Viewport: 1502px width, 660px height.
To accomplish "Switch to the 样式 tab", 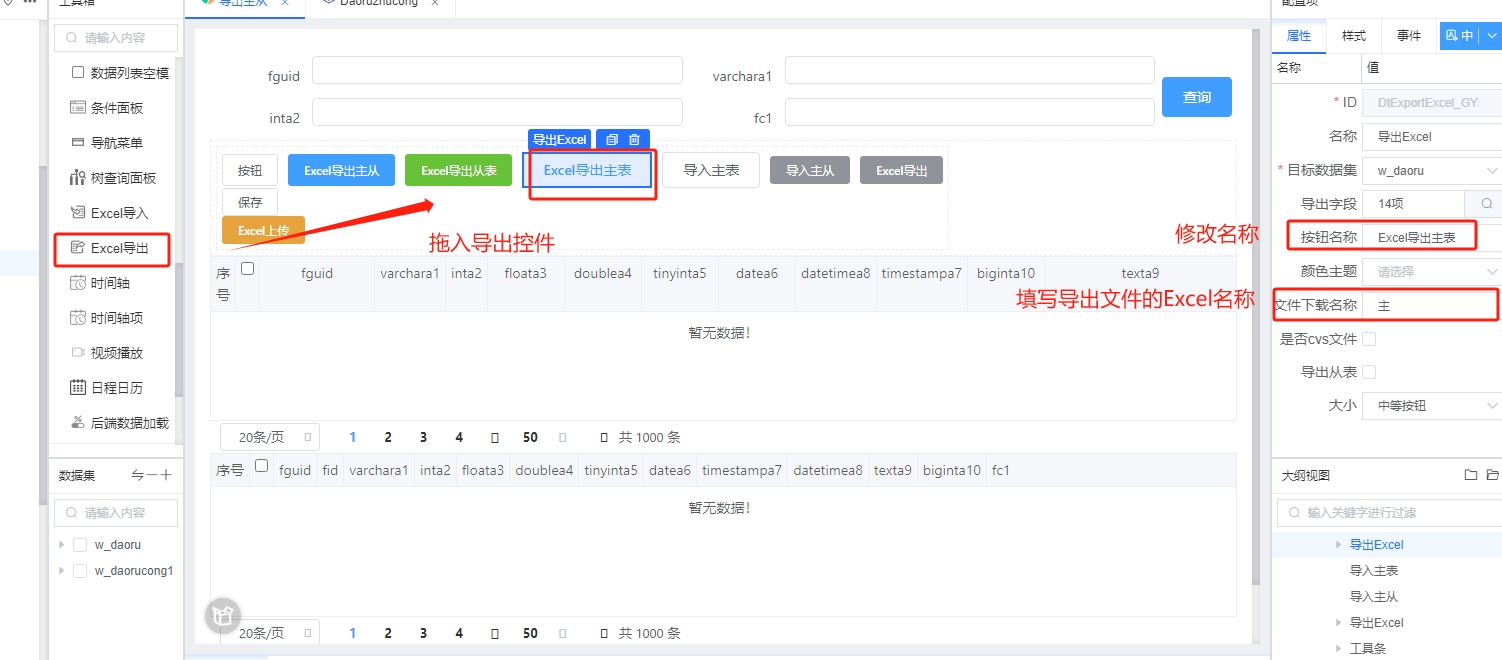I will point(1353,36).
